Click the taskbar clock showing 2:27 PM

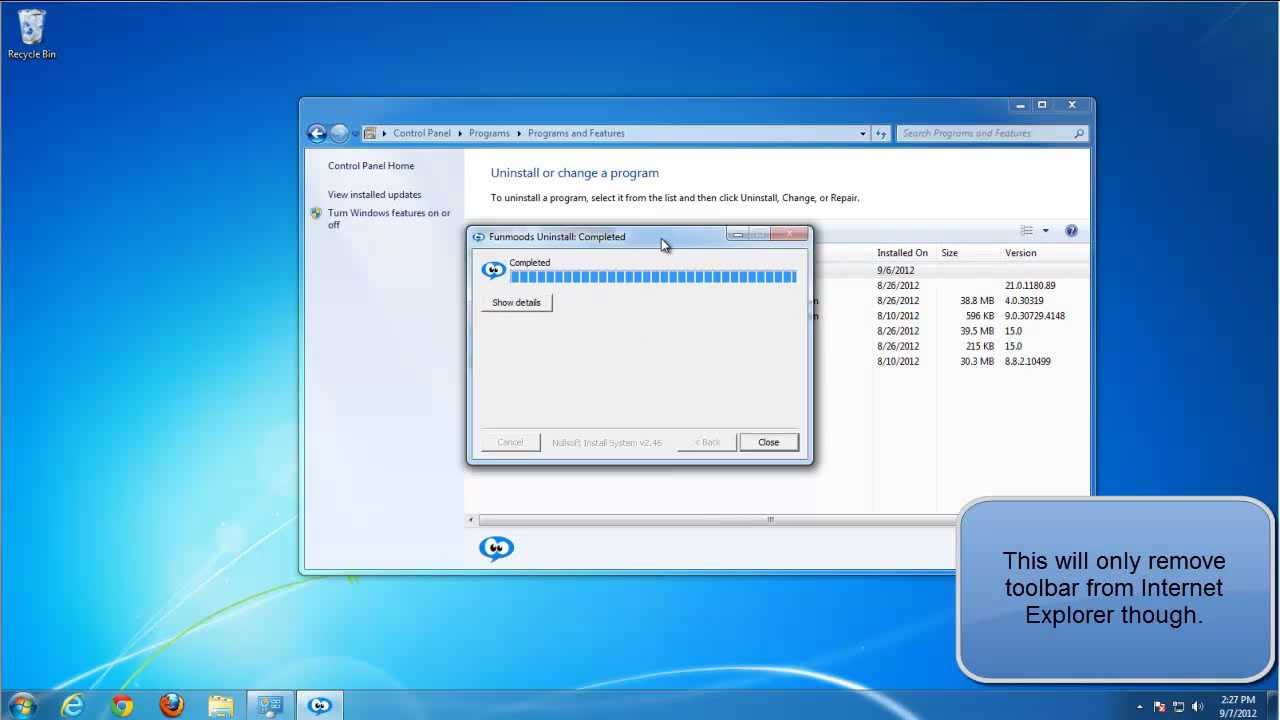click(1238, 706)
